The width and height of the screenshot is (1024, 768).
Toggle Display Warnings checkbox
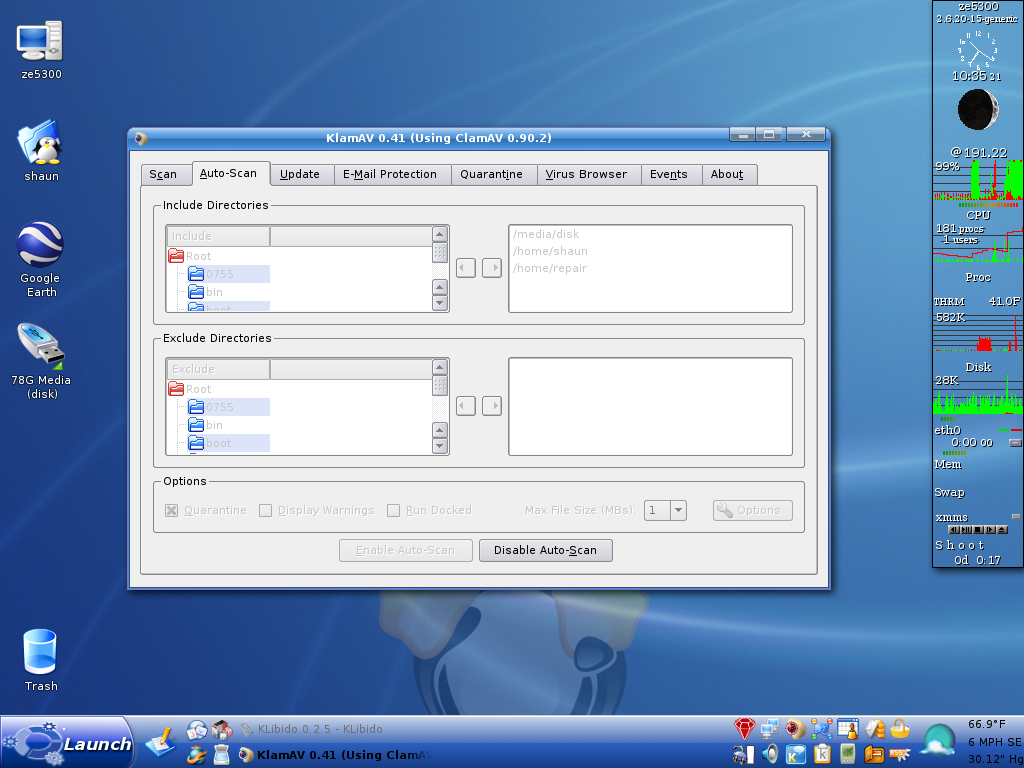pos(266,511)
